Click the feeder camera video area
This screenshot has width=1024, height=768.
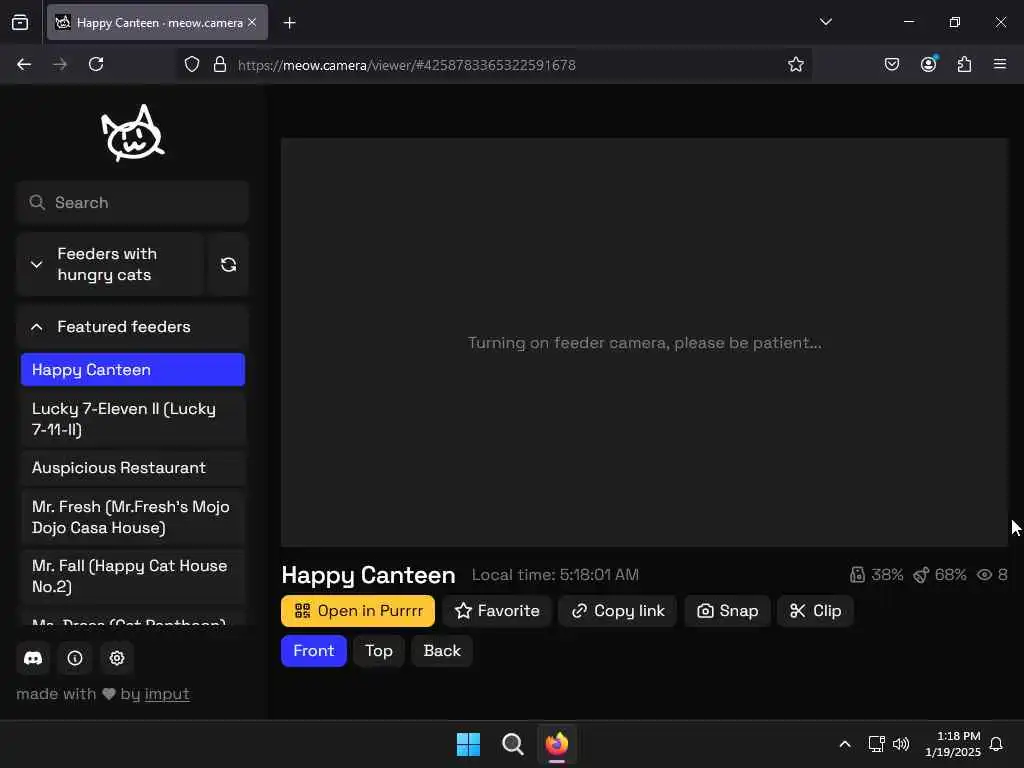click(x=645, y=342)
